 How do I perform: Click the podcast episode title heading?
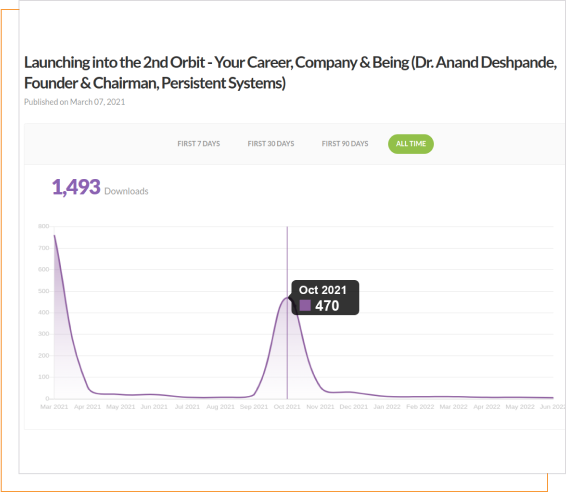290,73
